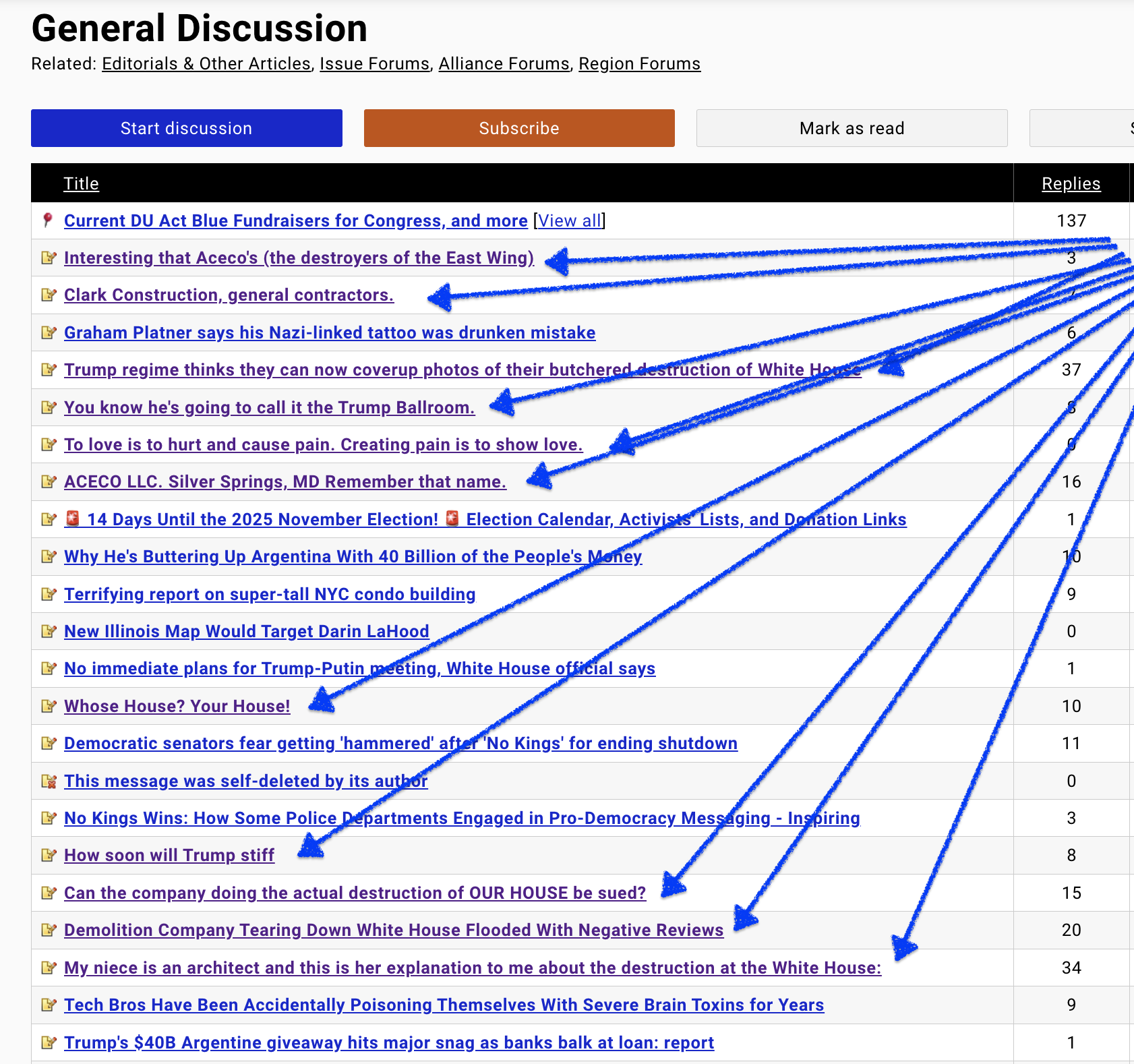Open the Alliance Forums related link
This screenshot has width=1134, height=1064.
tap(504, 64)
